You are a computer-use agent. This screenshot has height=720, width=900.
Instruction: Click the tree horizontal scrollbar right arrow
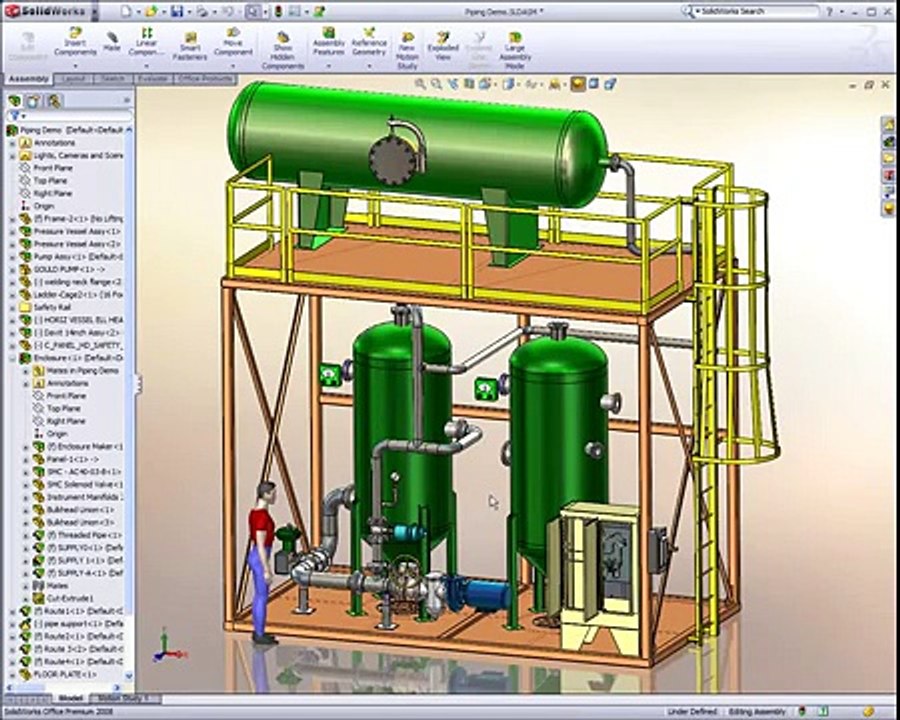[x=118, y=687]
